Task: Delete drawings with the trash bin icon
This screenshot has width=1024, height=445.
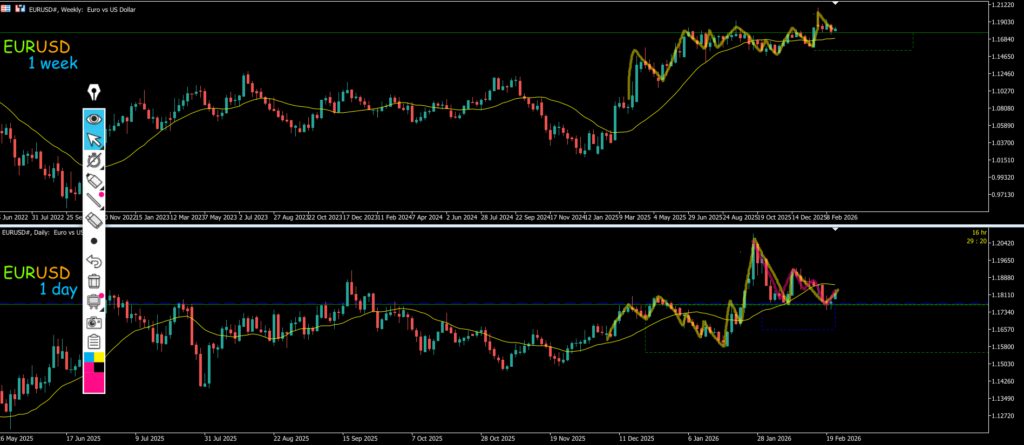Action: (94, 281)
